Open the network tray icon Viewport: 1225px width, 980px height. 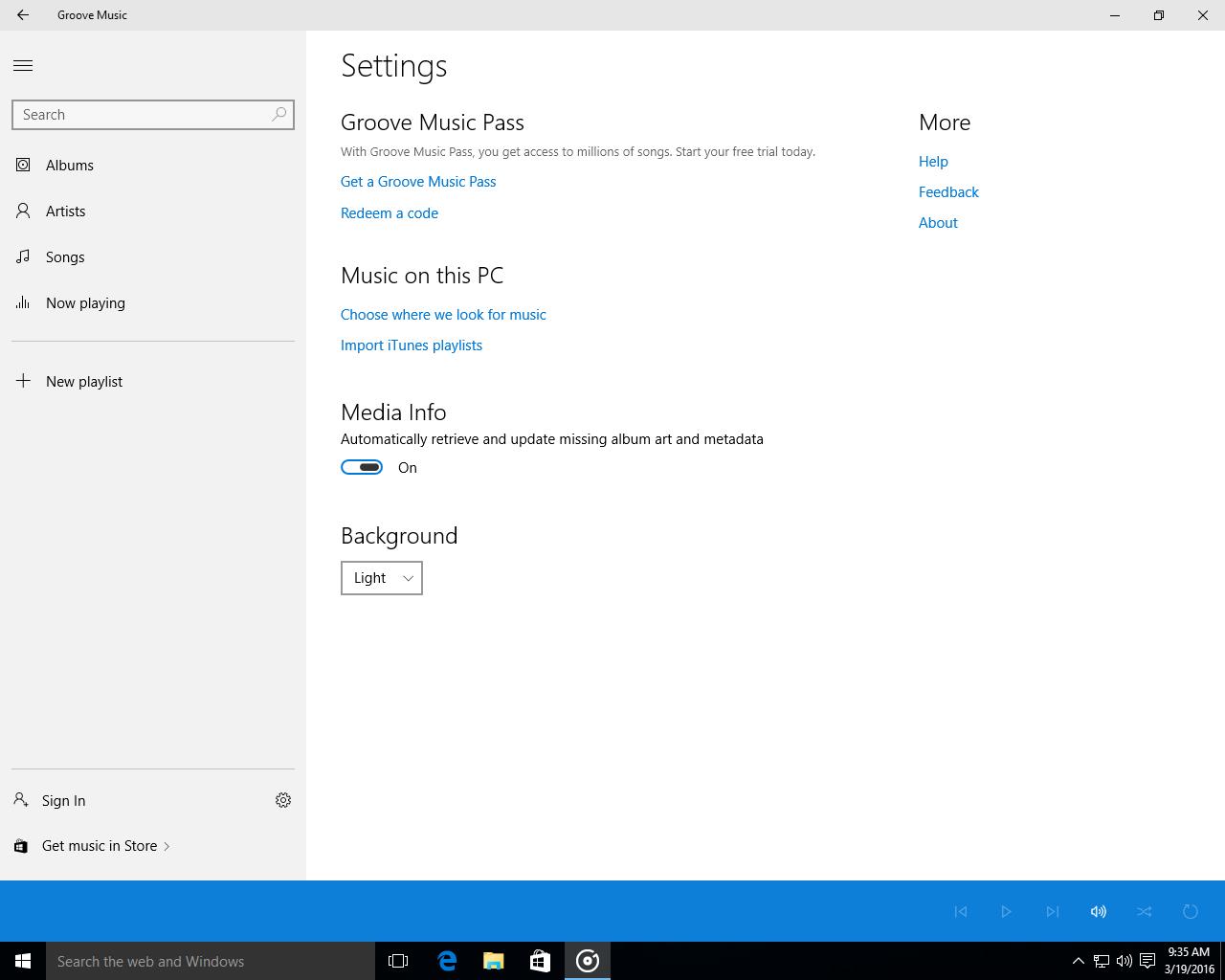pos(1102,961)
